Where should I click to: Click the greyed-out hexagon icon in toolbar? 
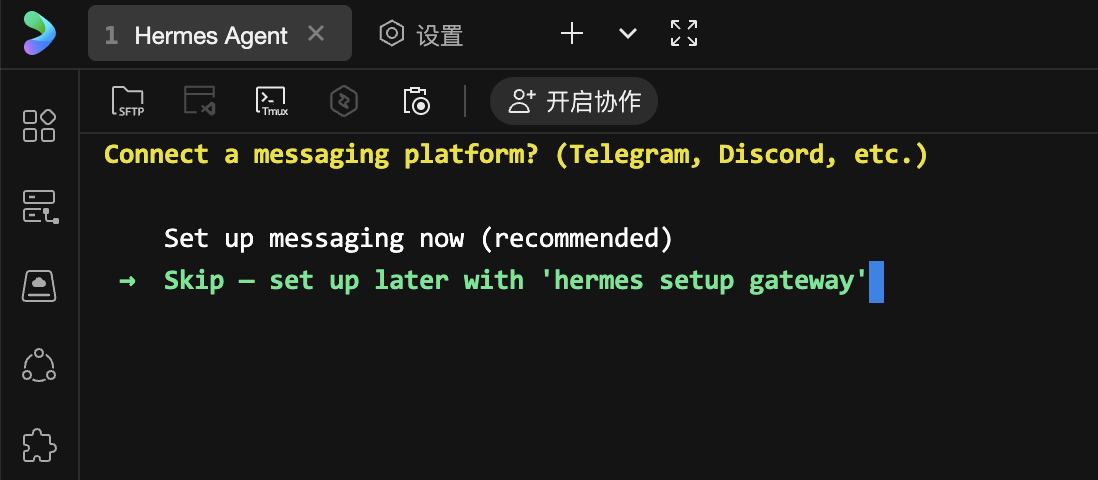(x=344, y=101)
